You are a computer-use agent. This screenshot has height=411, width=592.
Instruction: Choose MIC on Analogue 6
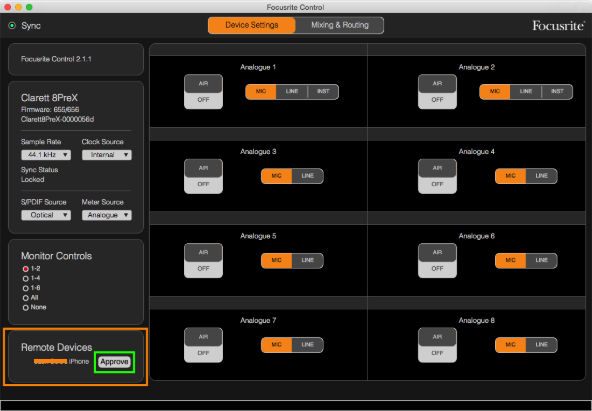(x=510, y=260)
